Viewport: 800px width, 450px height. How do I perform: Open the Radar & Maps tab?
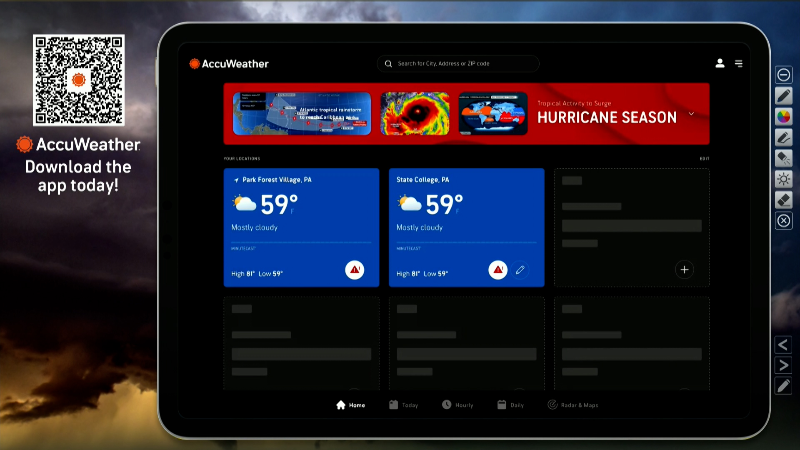[x=573, y=405]
